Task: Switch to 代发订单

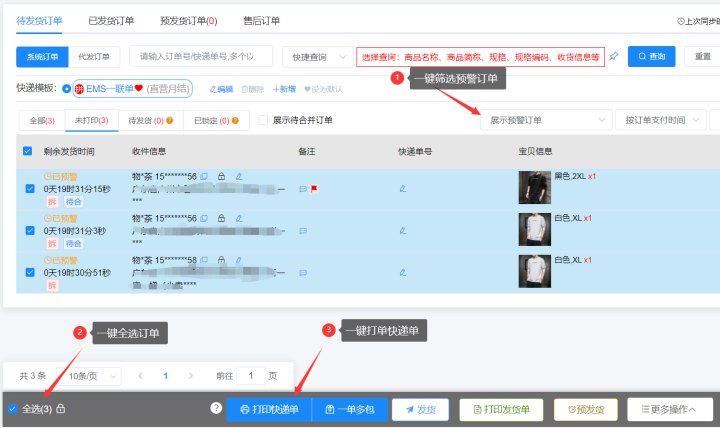Action: tap(94, 57)
